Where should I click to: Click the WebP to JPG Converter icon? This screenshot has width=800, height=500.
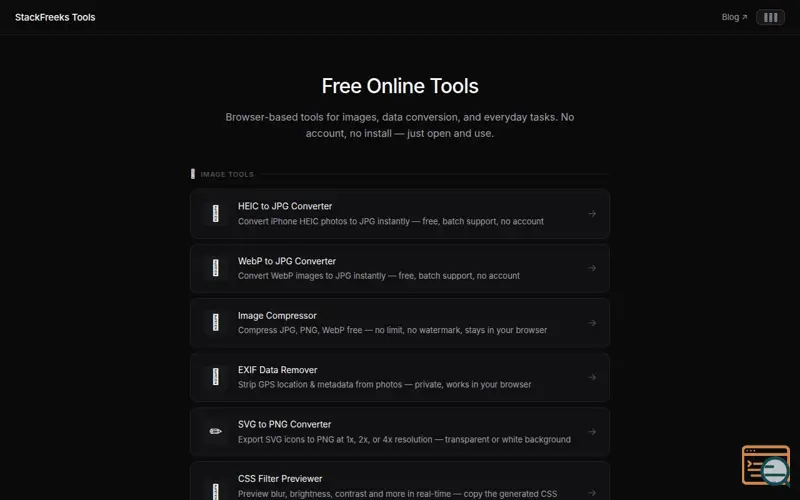point(215,268)
